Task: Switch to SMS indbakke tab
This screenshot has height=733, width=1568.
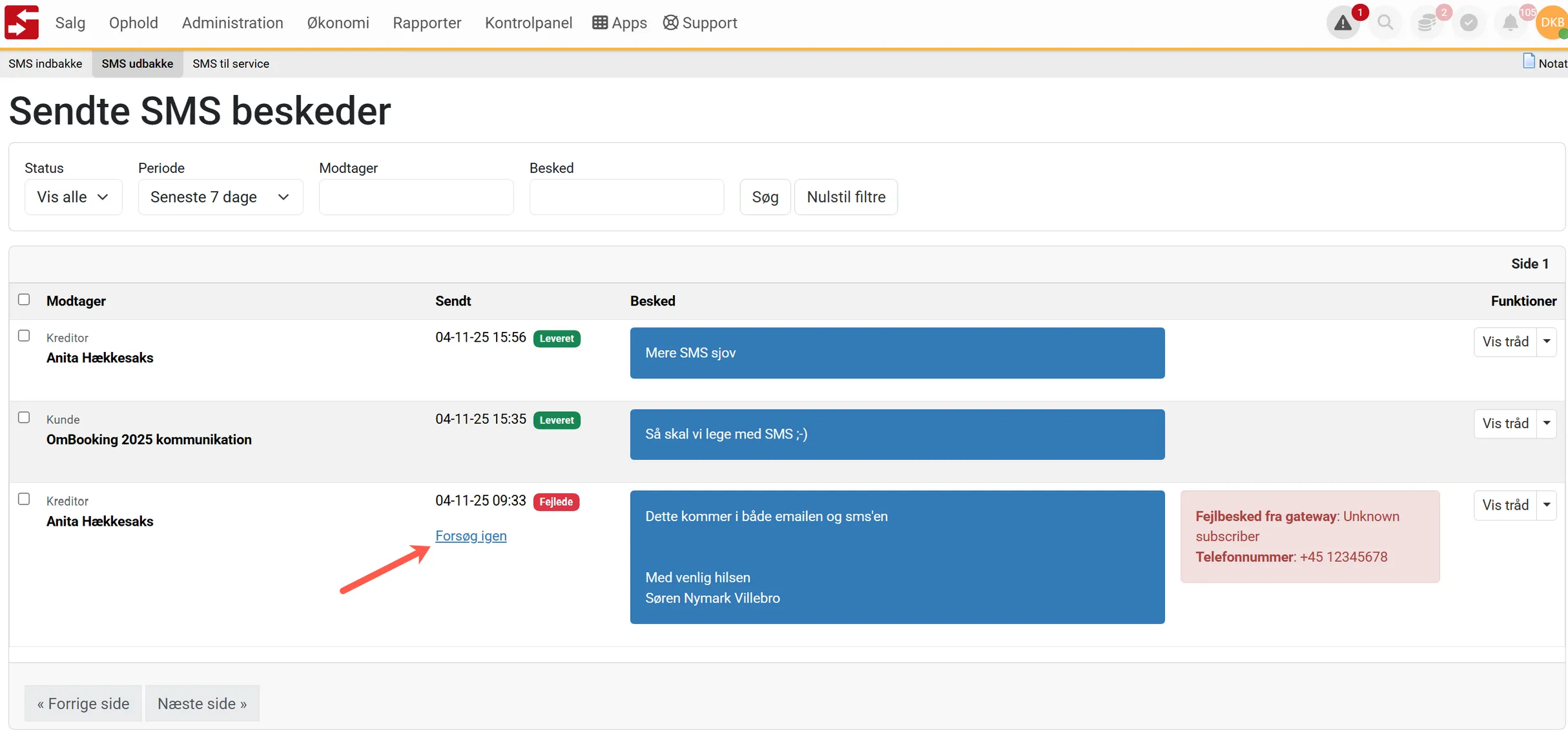Action: (45, 63)
